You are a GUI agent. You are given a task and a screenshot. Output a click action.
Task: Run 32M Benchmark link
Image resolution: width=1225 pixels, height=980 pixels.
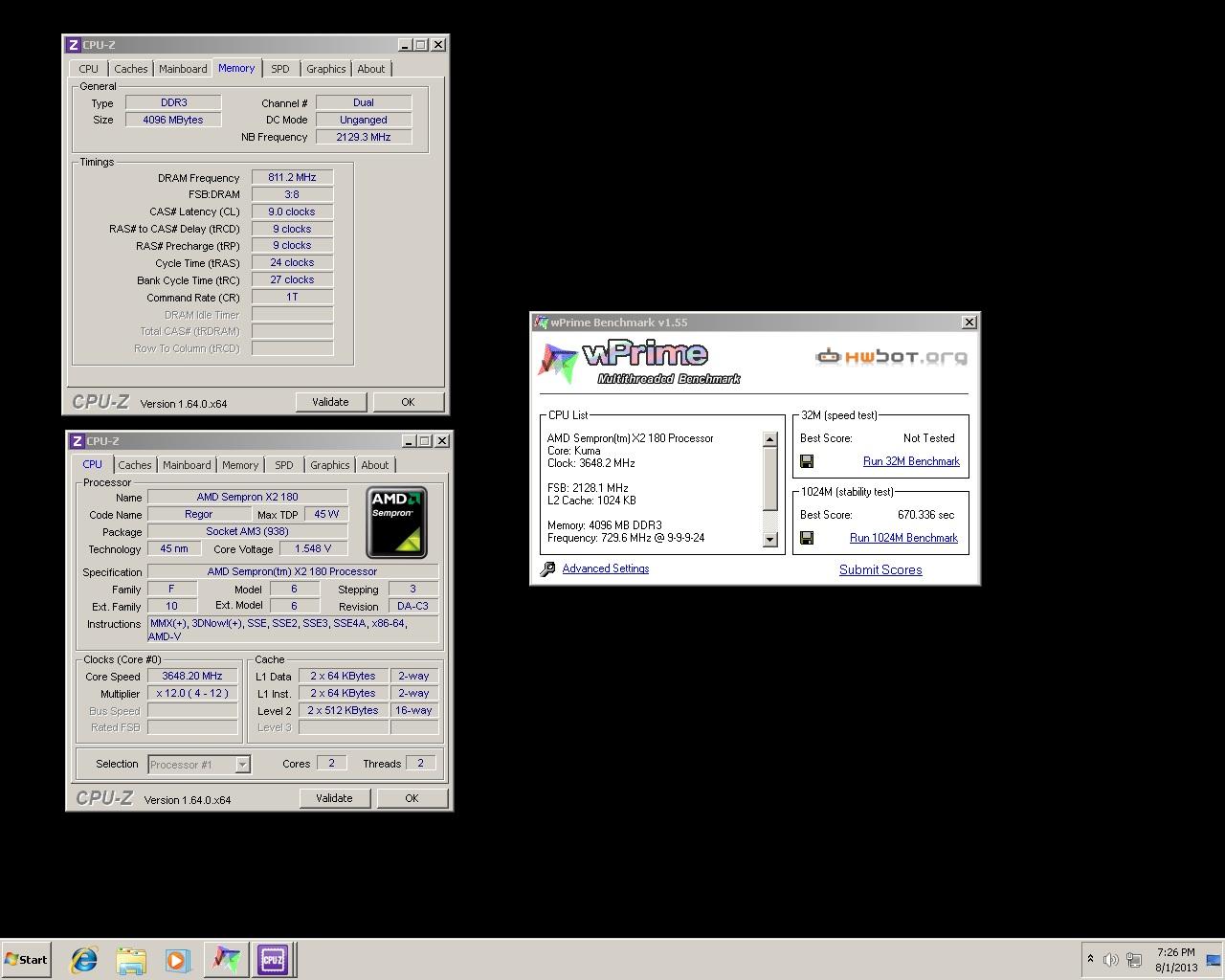[x=911, y=461]
